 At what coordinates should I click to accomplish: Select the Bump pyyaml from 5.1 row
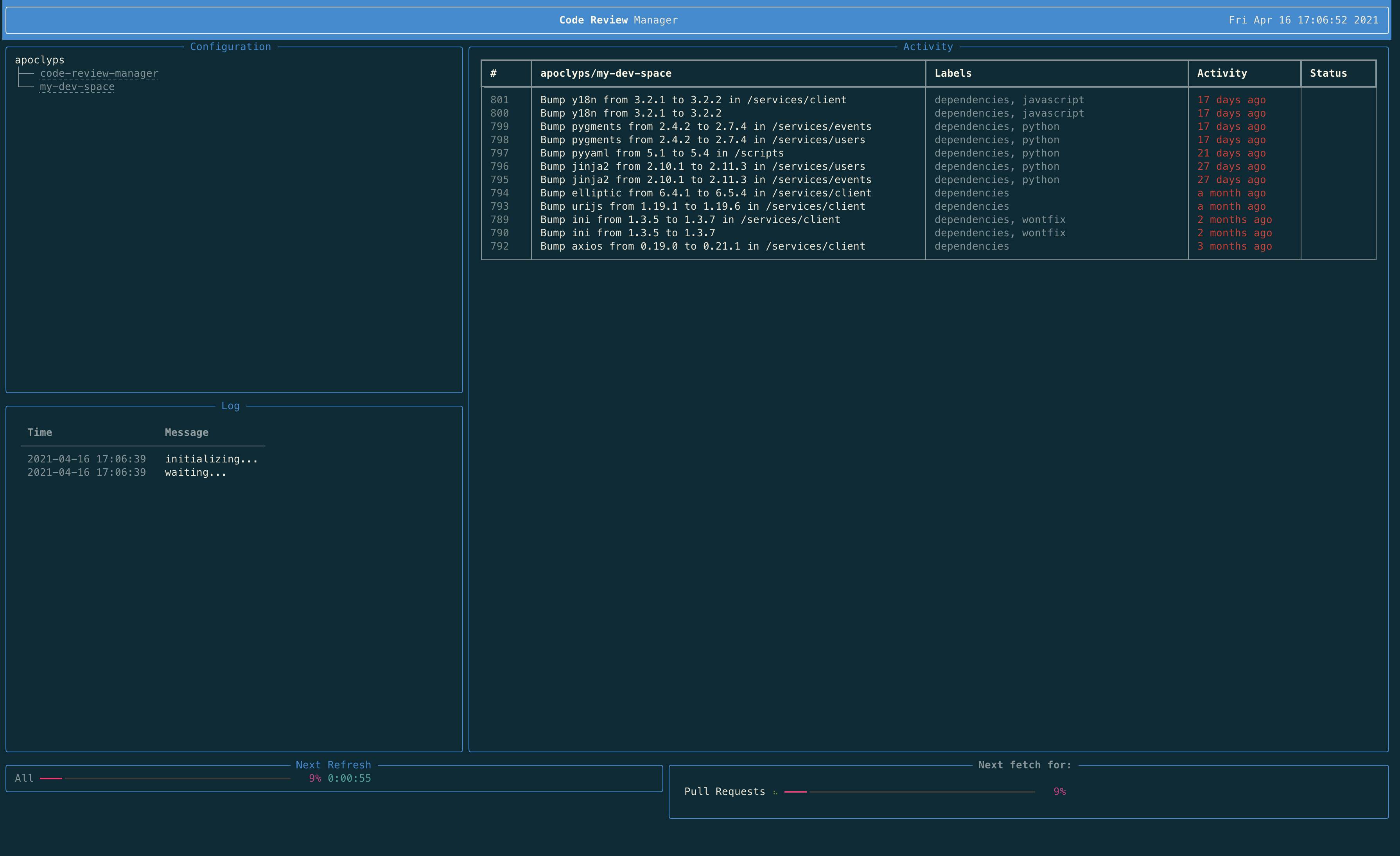point(661,153)
